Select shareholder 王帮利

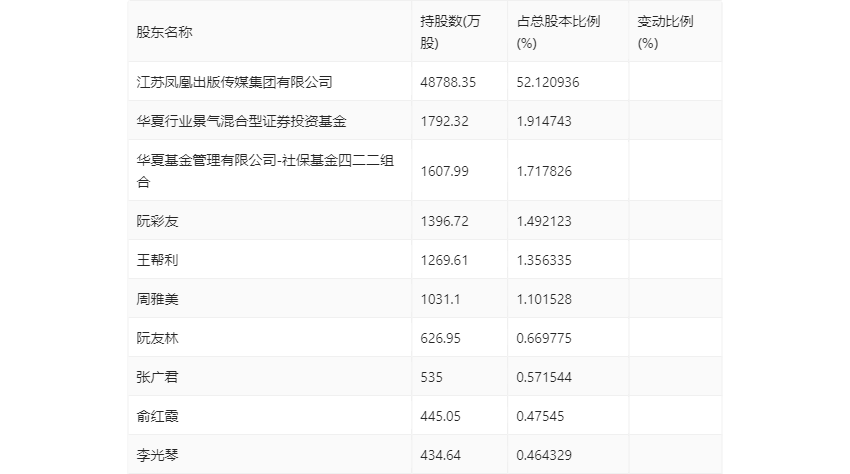click(x=157, y=260)
